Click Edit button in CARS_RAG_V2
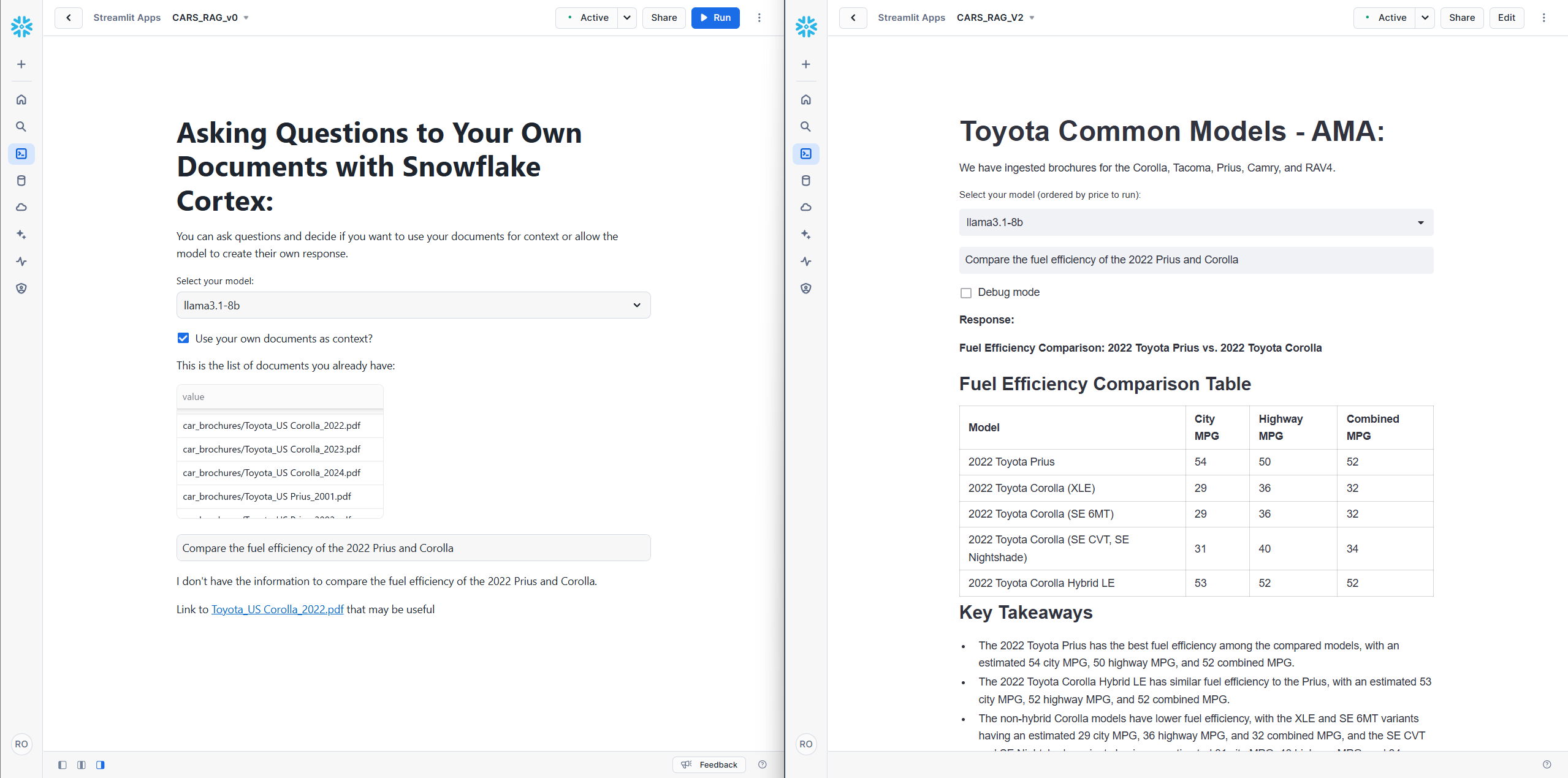 [x=1506, y=18]
